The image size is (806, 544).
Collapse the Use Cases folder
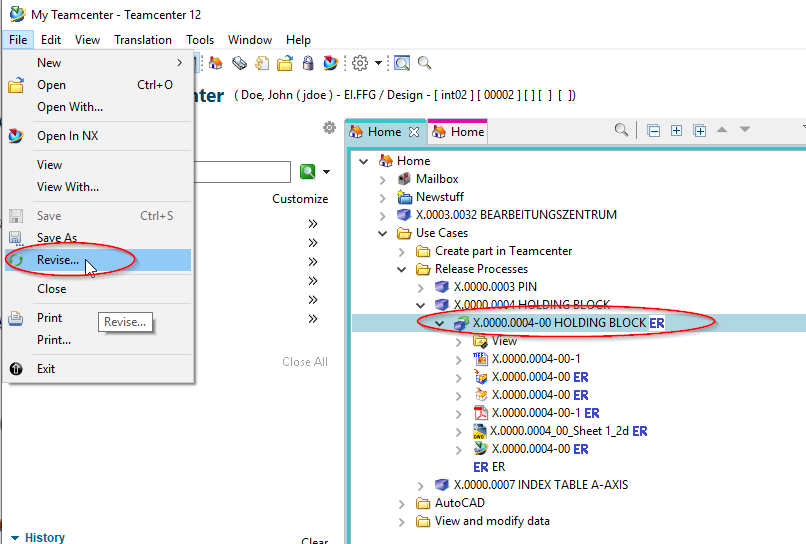click(383, 233)
